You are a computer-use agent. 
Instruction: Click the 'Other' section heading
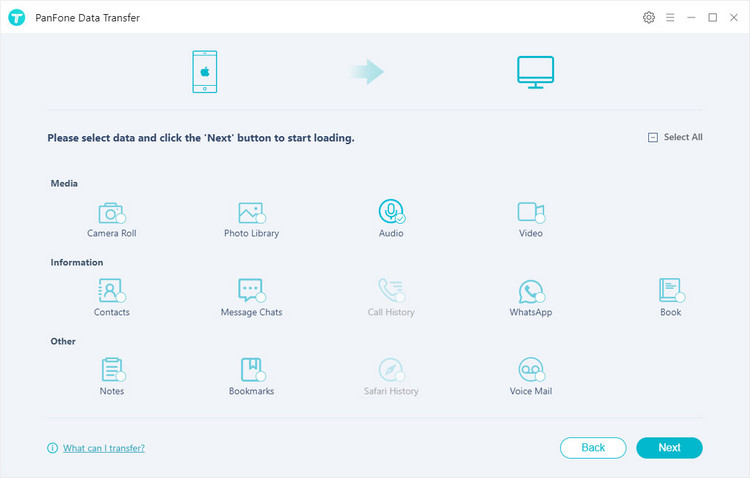point(63,342)
